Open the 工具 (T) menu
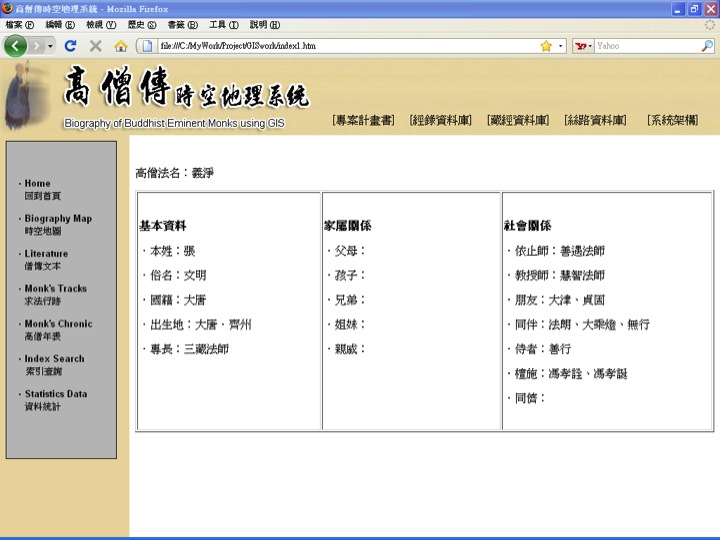Viewport: 720px width, 540px height. [x=224, y=25]
